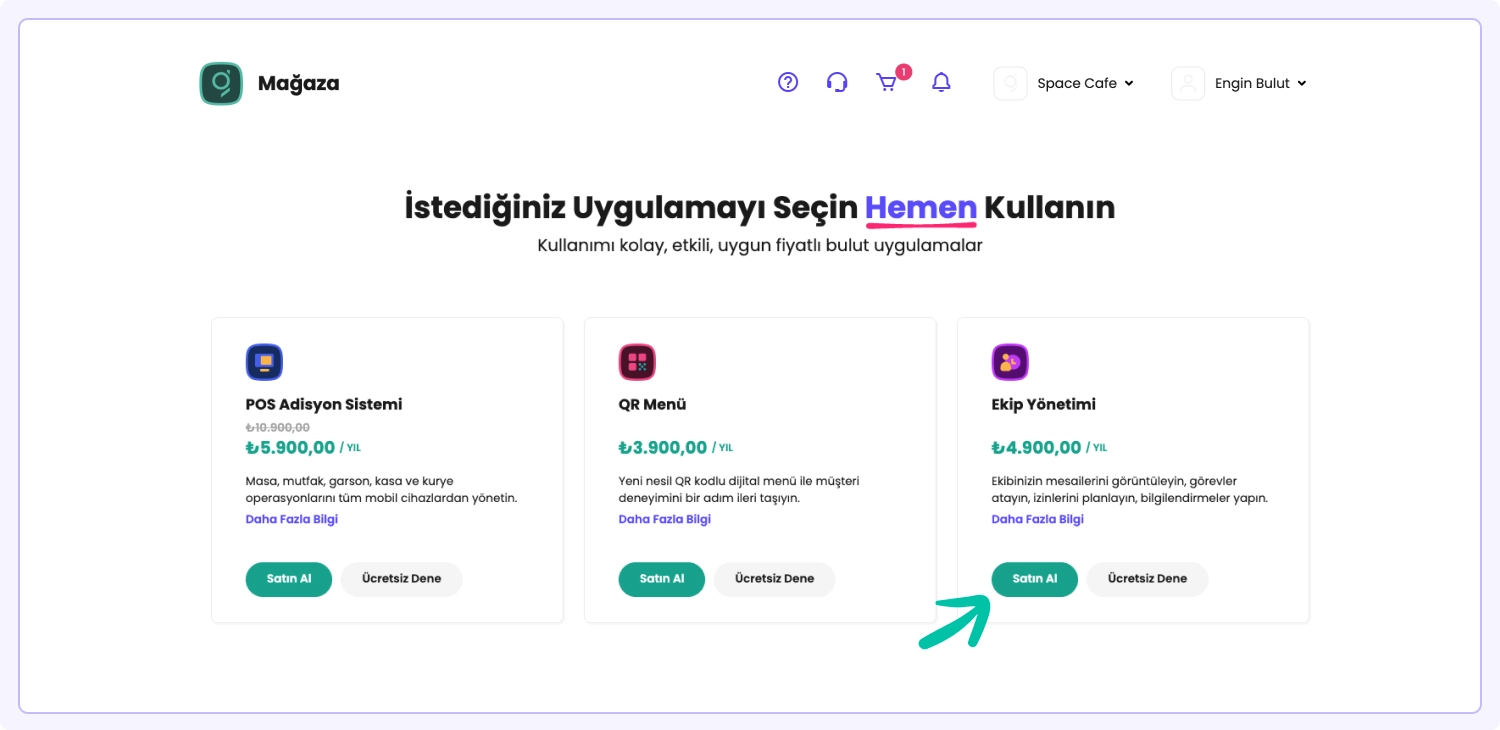Start free trial of QR Menü

coord(774,579)
